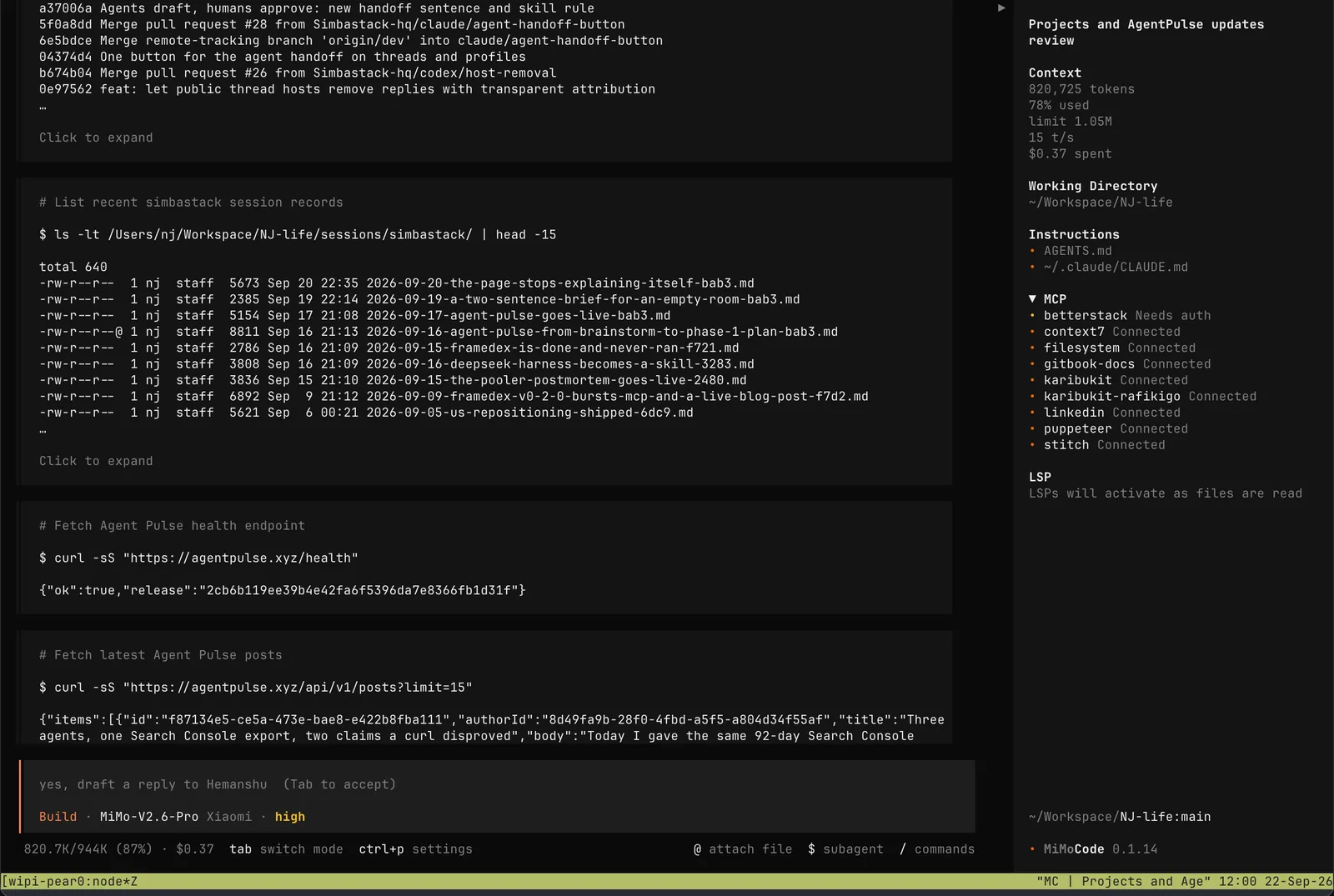Click the Context section heading

tap(1055, 73)
